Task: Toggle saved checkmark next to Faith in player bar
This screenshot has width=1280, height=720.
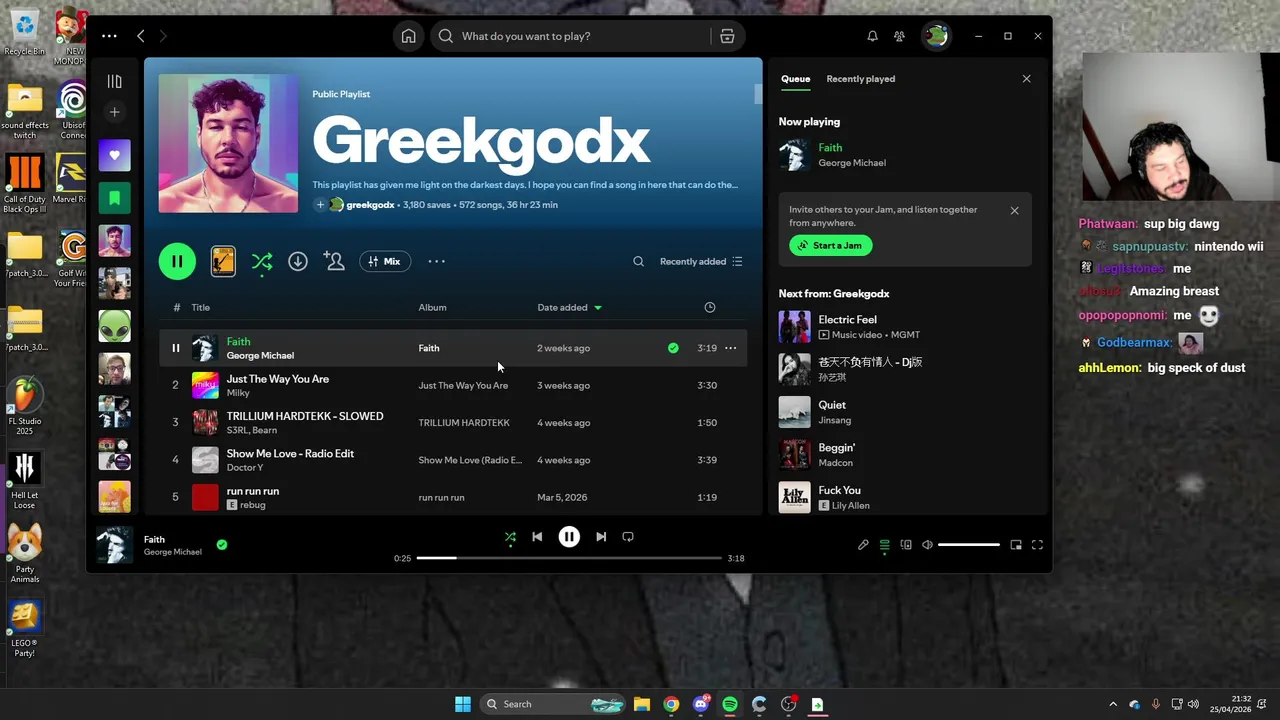Action: click(222, 545)
